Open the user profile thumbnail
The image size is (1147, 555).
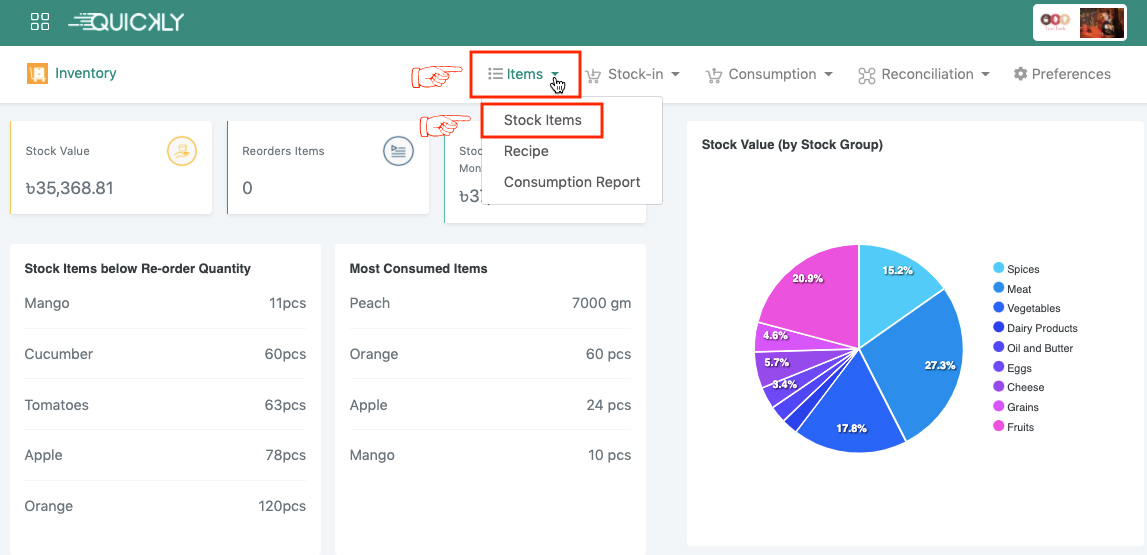point(1101,22)
